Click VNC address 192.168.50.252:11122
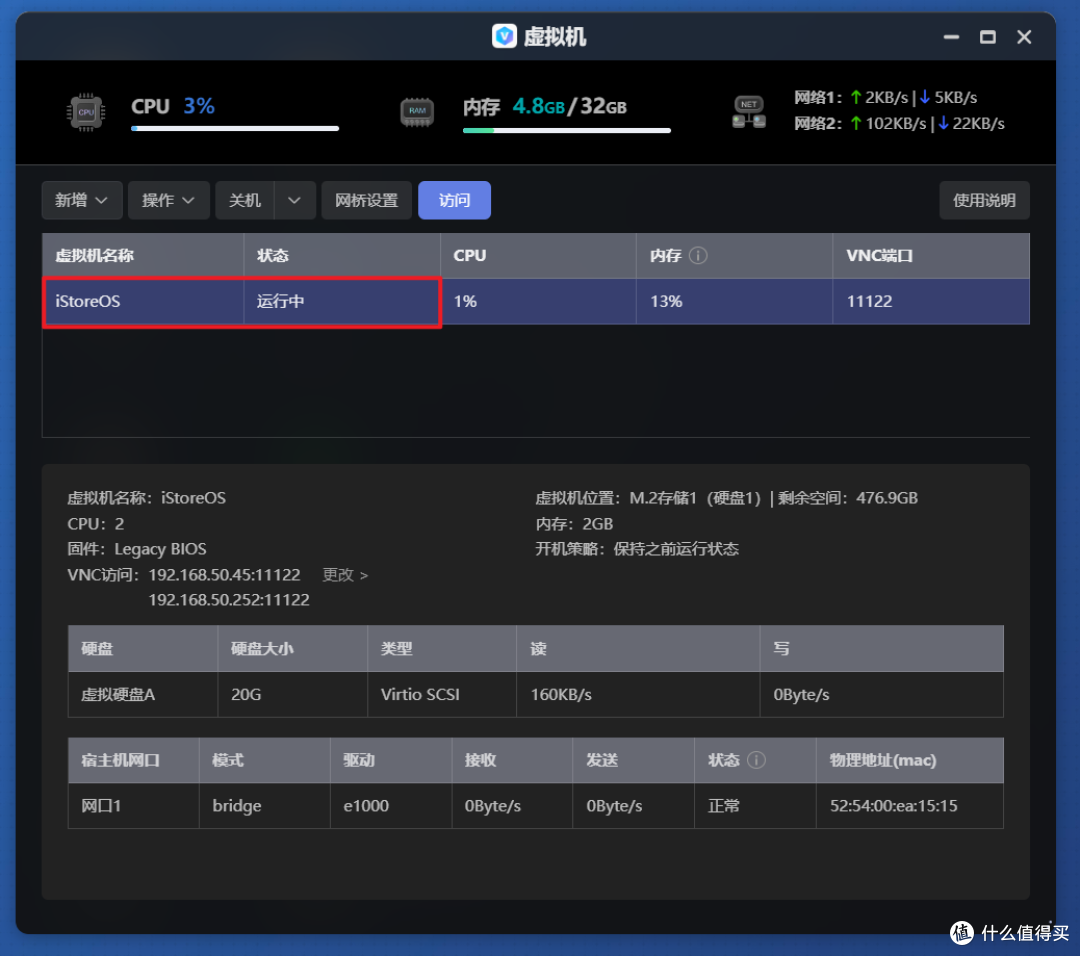The image size is (1080, 956). click(229, 600)
